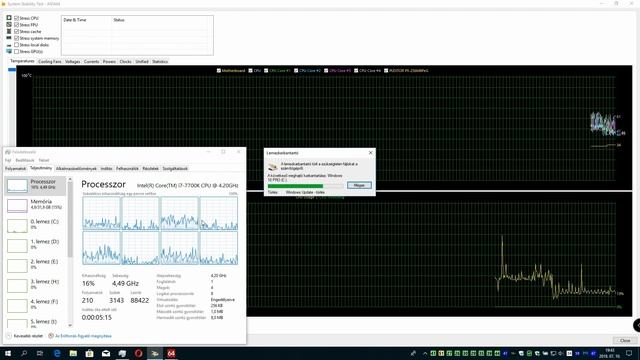Switch to AIDA64 via its taskbar icon
This screenshot has width=640, height=360.
point(171,353)
